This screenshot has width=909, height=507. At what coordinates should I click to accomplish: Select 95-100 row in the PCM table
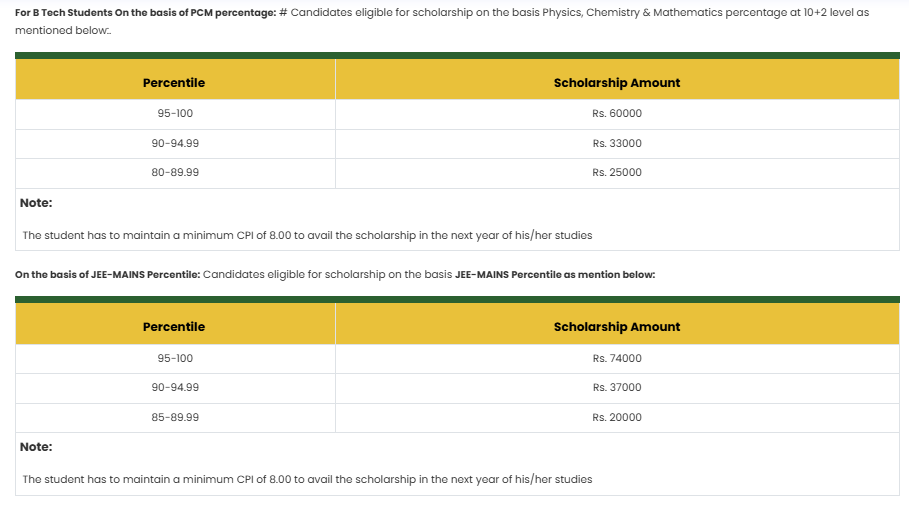point(175,114)
